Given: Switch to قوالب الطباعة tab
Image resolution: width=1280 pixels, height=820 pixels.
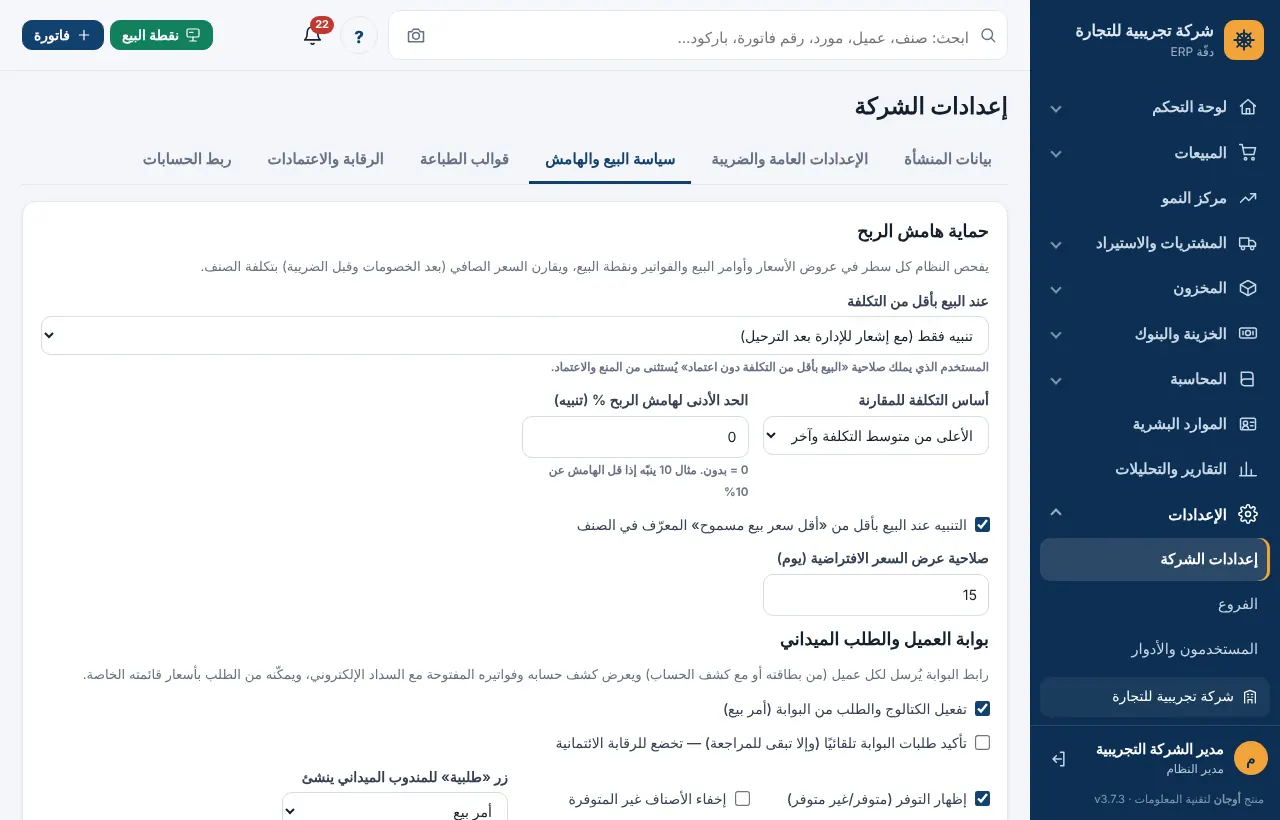Looking at the screenshot, I should coord(464,159).
